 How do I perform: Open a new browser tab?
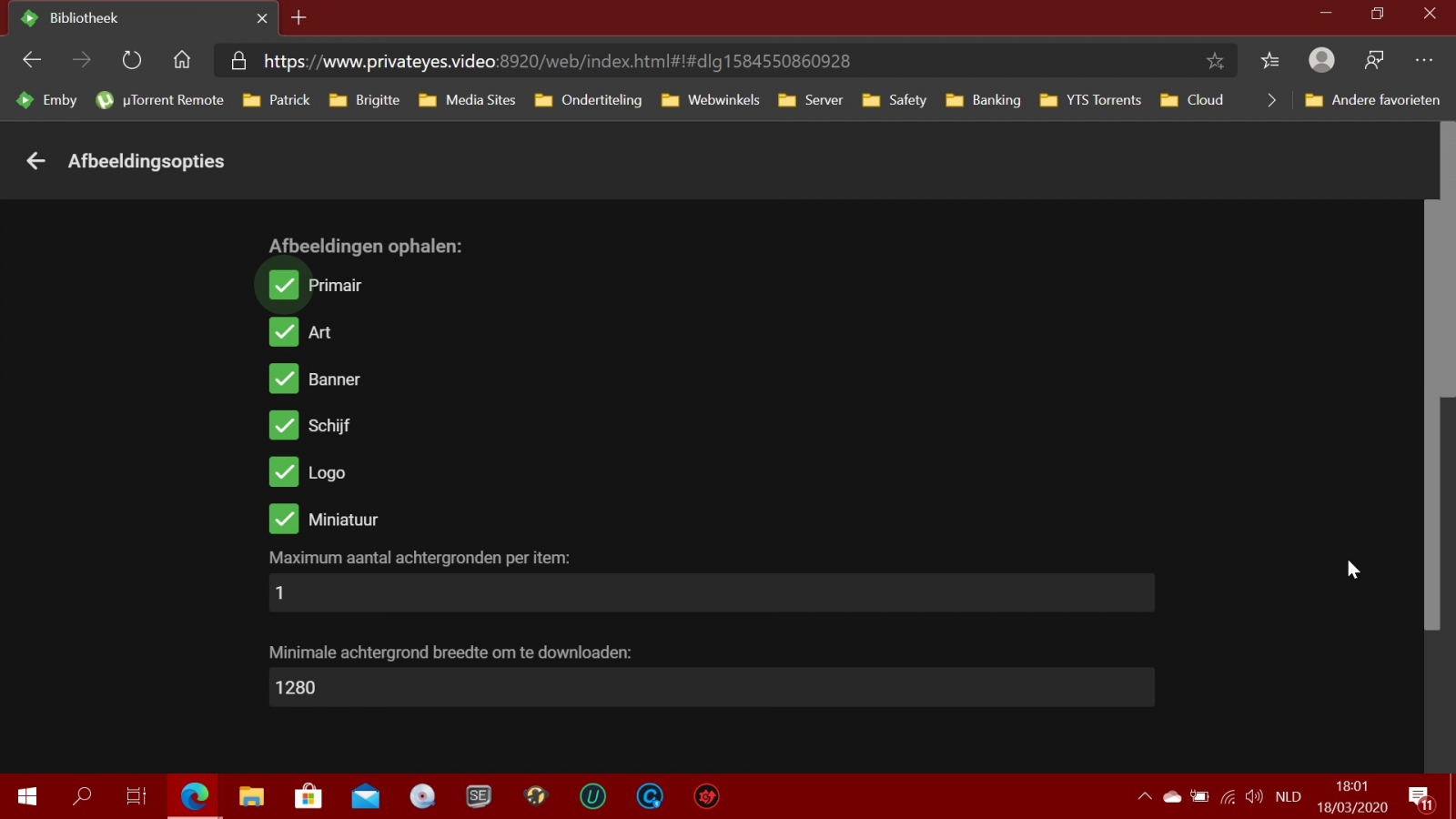click(x=298, y=18)
